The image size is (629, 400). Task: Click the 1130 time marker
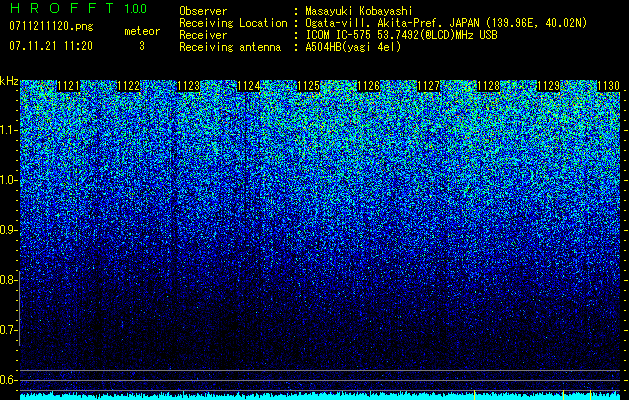tap(609, 86)
